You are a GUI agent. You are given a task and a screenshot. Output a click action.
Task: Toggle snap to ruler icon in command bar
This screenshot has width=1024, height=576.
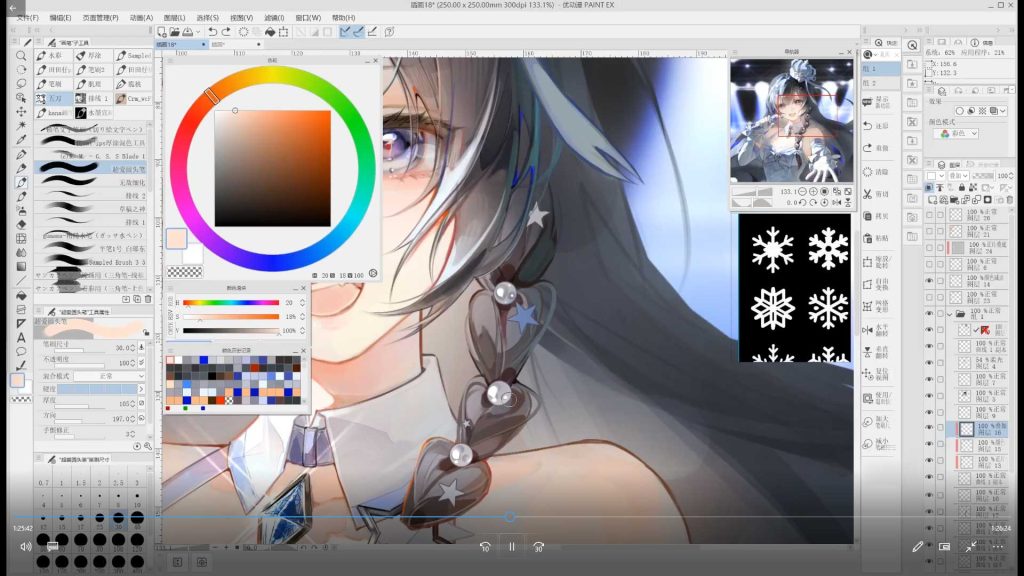344,32
